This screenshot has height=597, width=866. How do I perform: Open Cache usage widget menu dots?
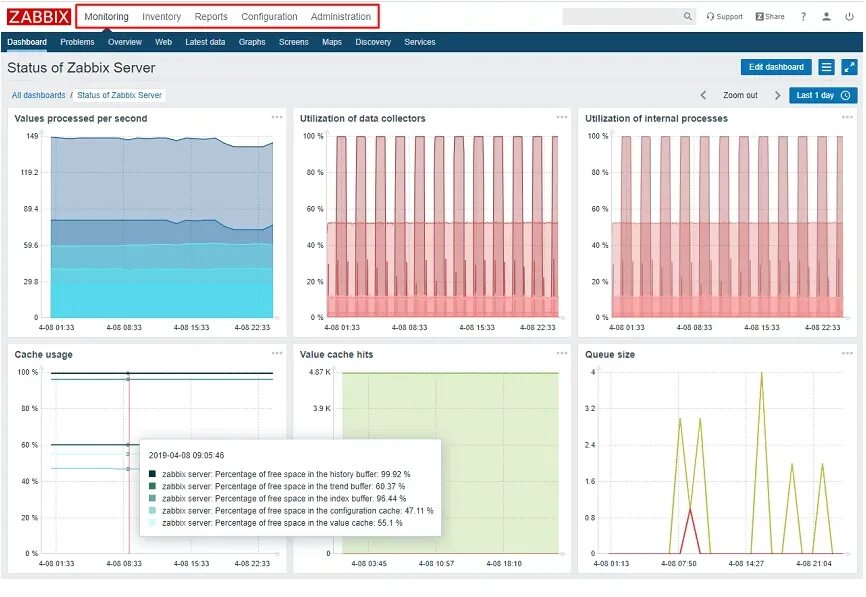point(277,353)
